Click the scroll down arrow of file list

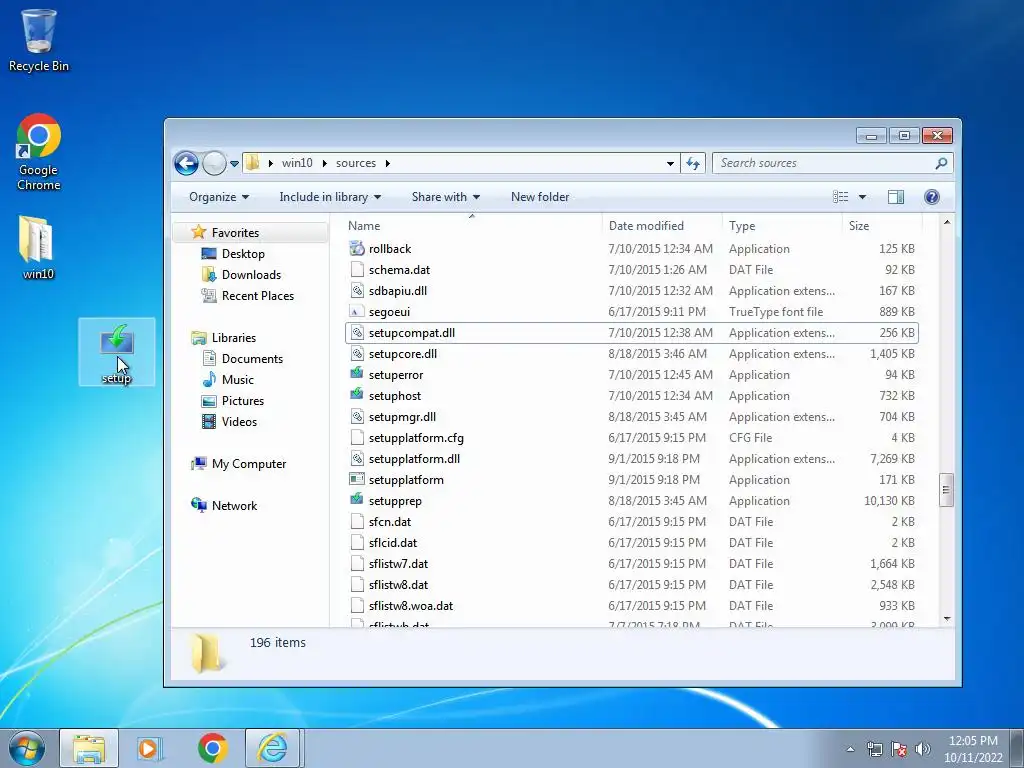pos(947,619)
